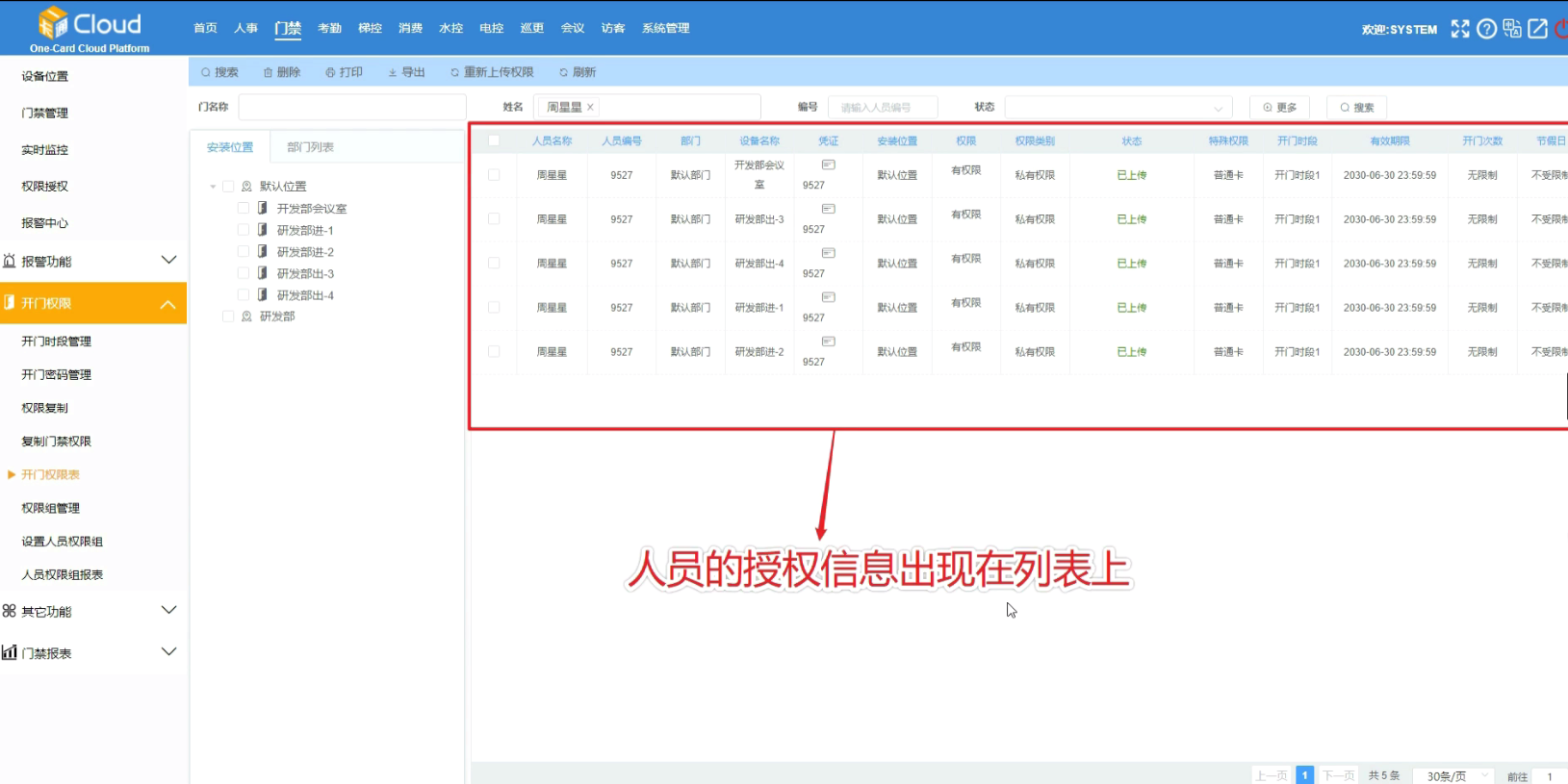Click the 更多 filter button
The height and width of the screenshot is (784, 1568).
click(x=1279, y=107)
